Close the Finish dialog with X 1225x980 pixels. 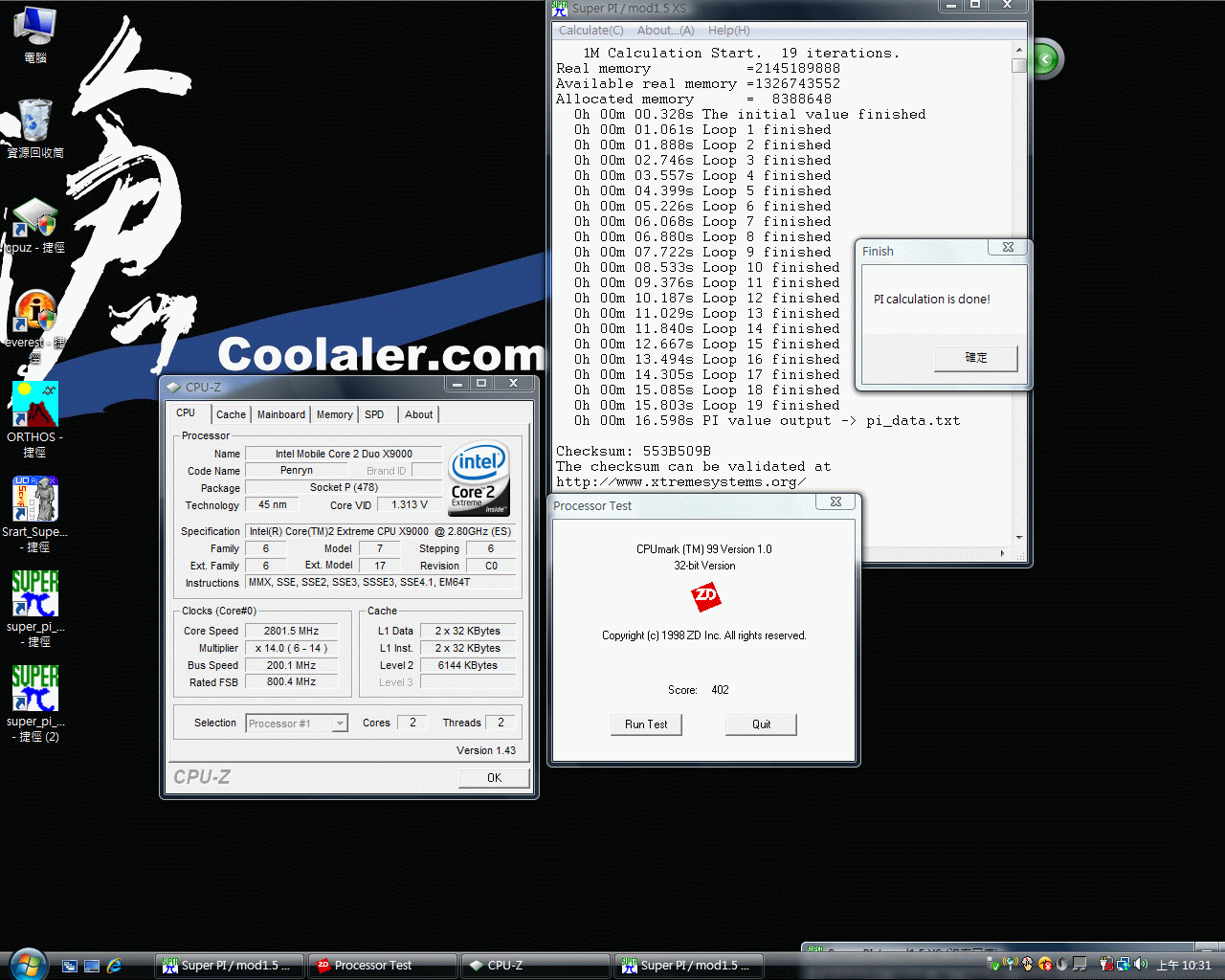coord(1008,247)
